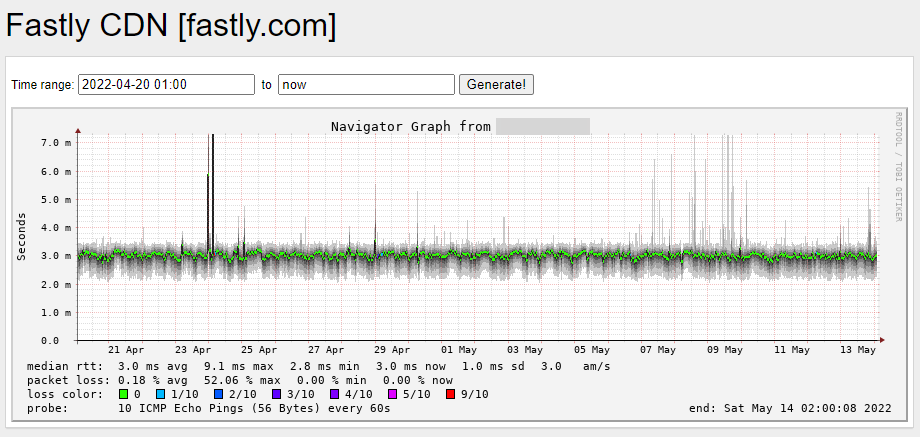Click the 1.0 m y-axis value
The width and height of the screenshot is (920, 437).
click(57, 312)
